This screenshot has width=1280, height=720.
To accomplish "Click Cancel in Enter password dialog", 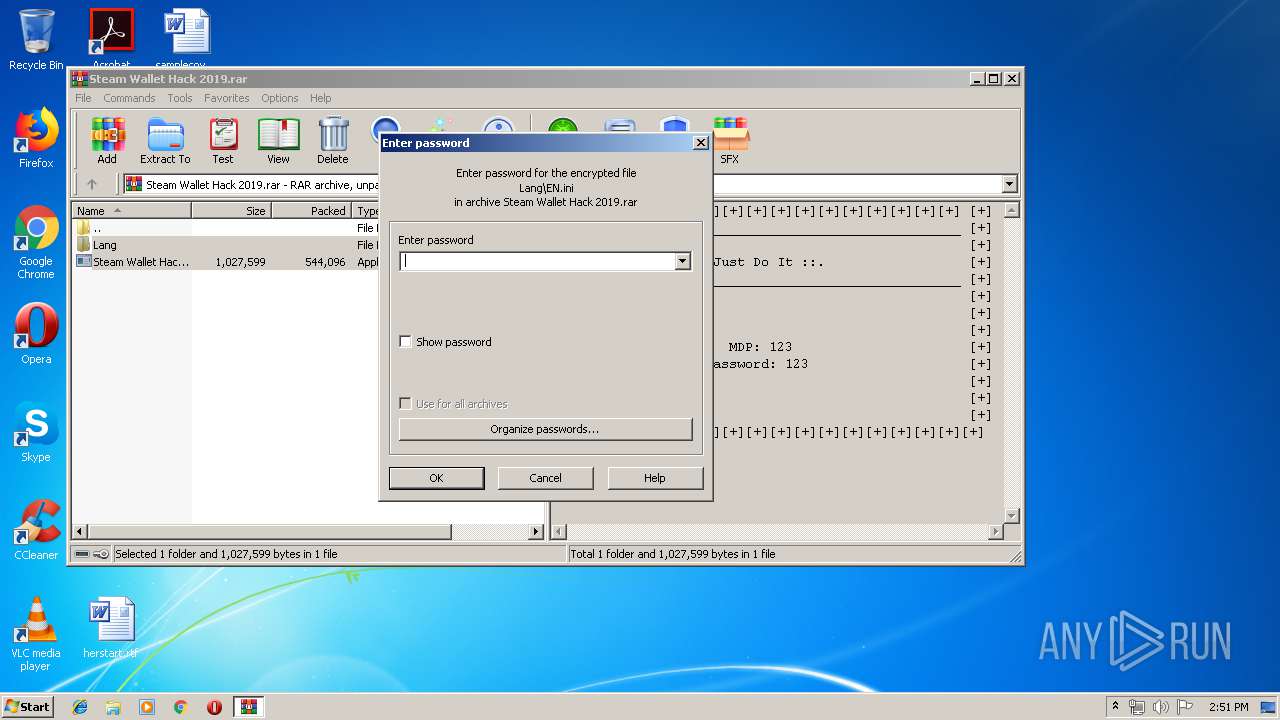I will [x=545, y=478].
